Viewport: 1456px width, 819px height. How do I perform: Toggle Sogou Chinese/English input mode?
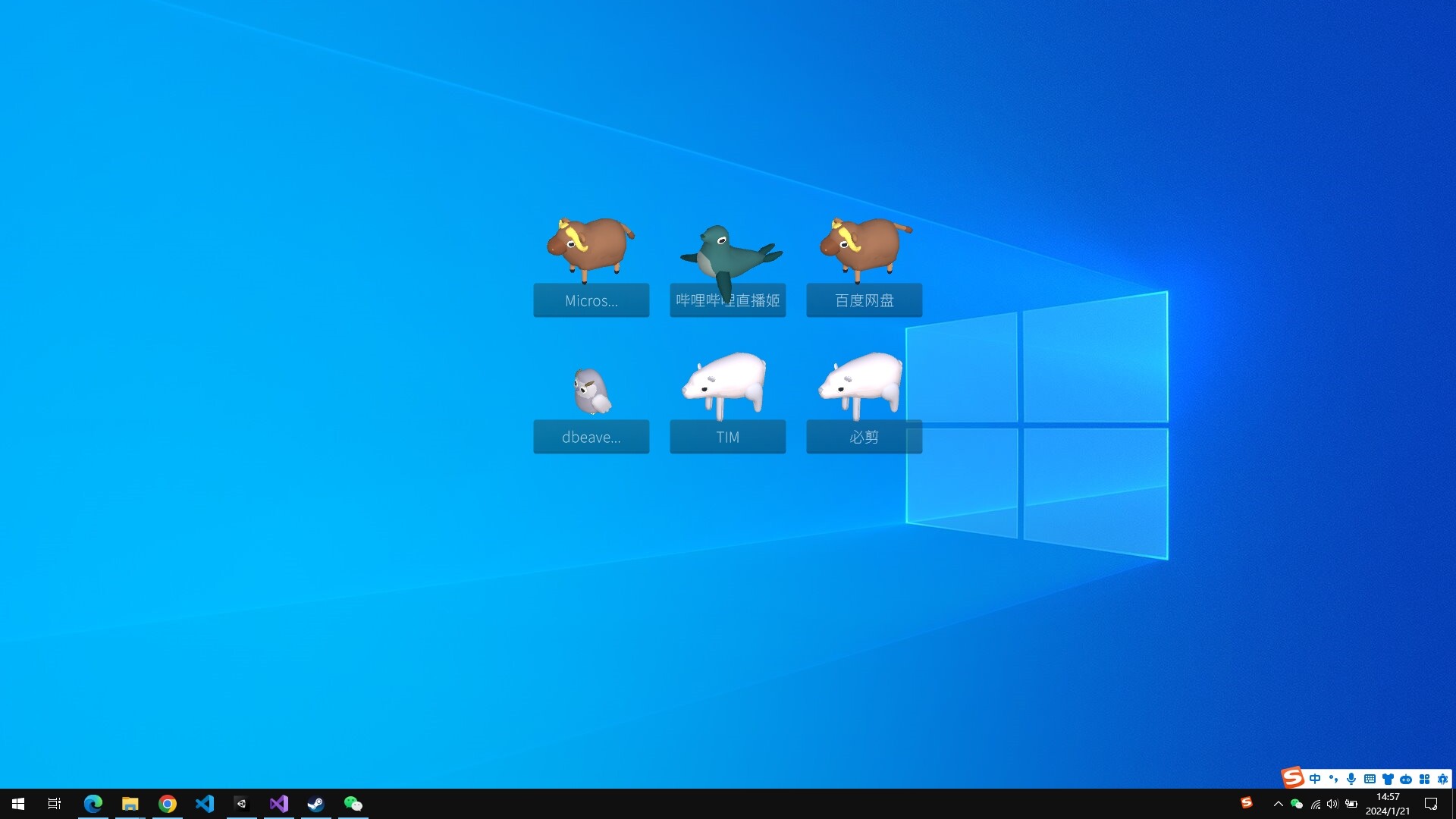coord(1316,779)
